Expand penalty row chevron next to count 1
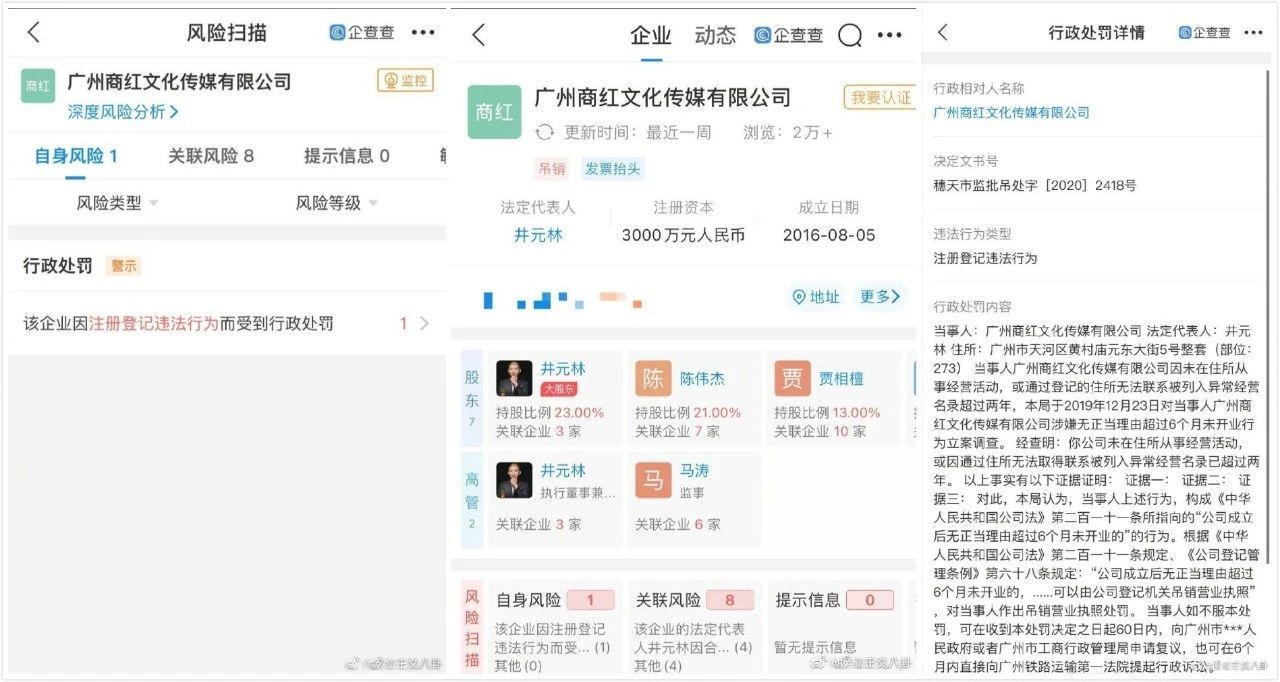Screen dimensions: 1280x682 (424, 323)
